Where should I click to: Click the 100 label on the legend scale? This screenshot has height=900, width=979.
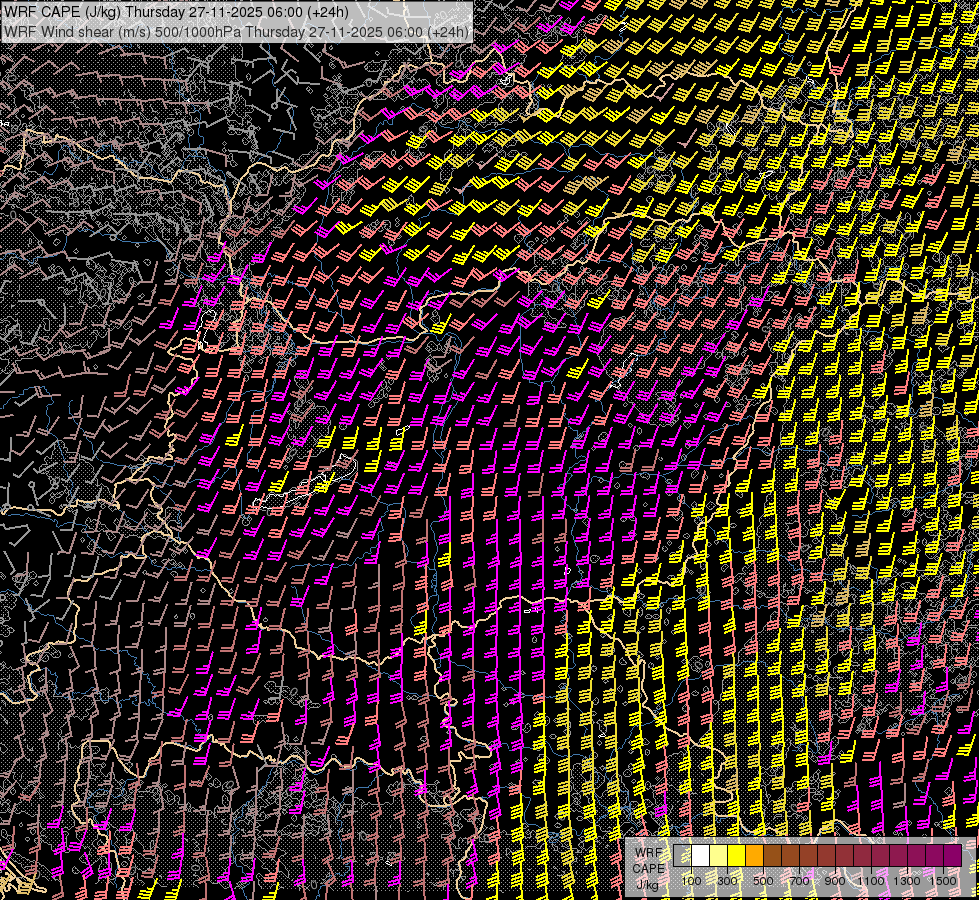692,881
